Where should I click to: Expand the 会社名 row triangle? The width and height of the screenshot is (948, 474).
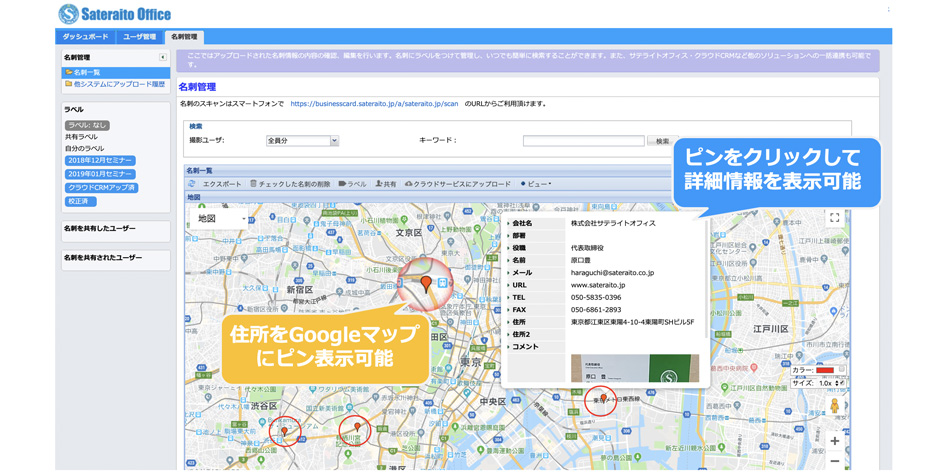click(x=509, y=224)
